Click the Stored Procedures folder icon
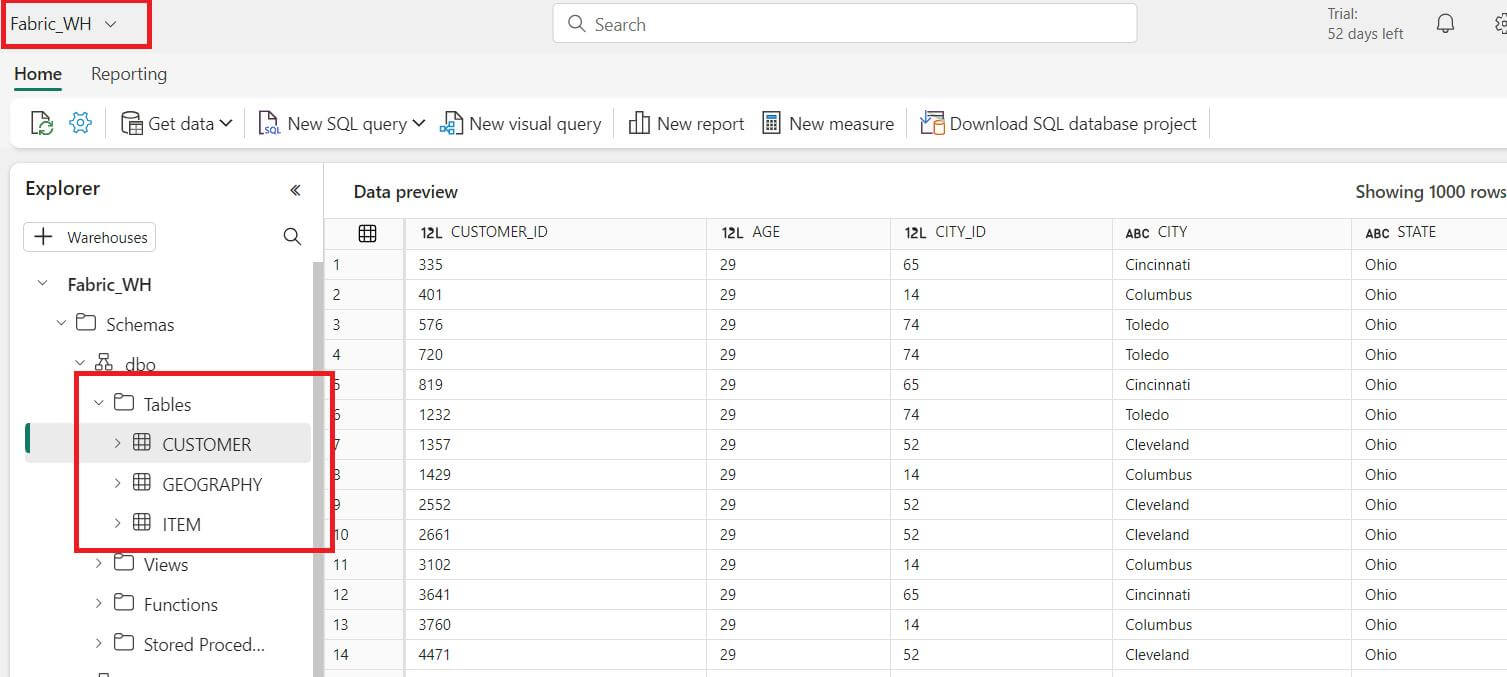This screenshot has width=1507, height=677. (124, 643)
